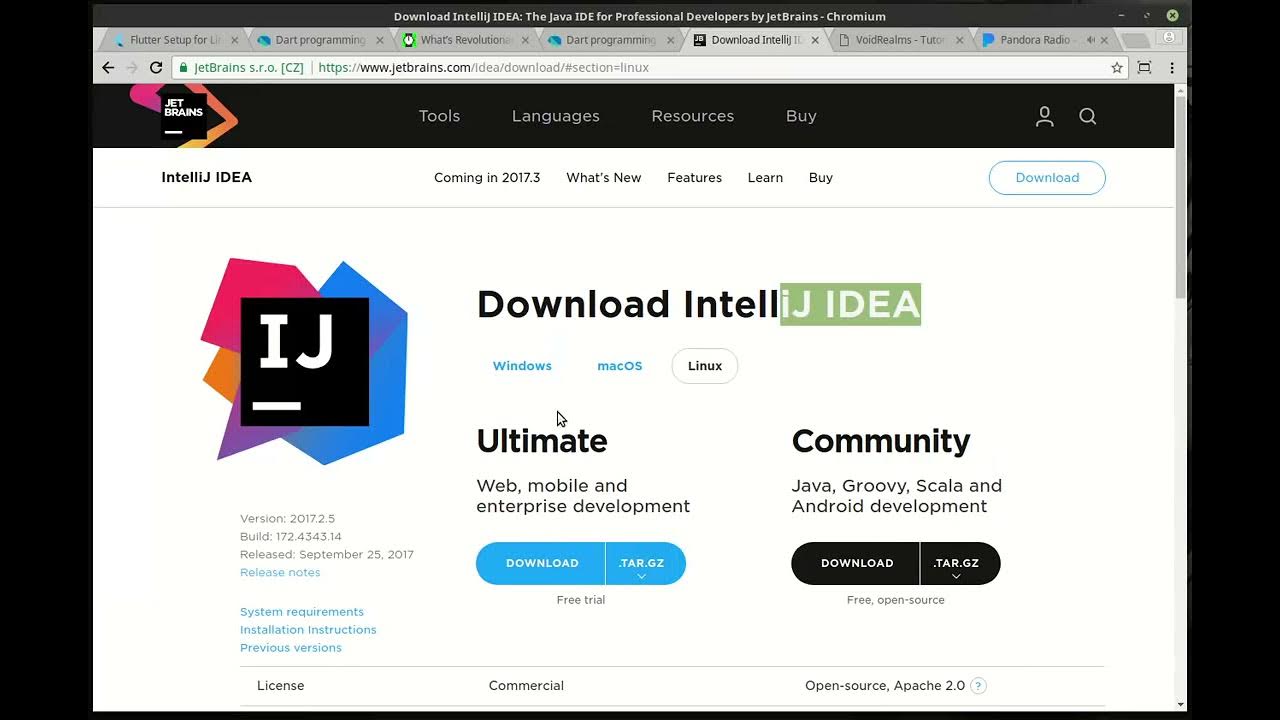Open the site search
The image size is (1280, 720).
[x=1087, y=116]
